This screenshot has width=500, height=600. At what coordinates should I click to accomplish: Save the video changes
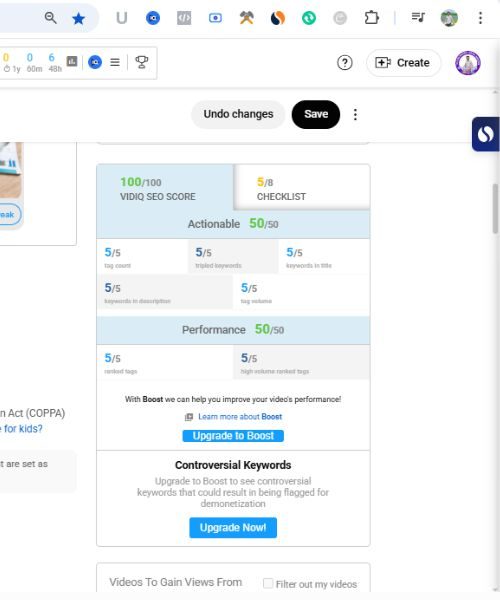[316, 114]
